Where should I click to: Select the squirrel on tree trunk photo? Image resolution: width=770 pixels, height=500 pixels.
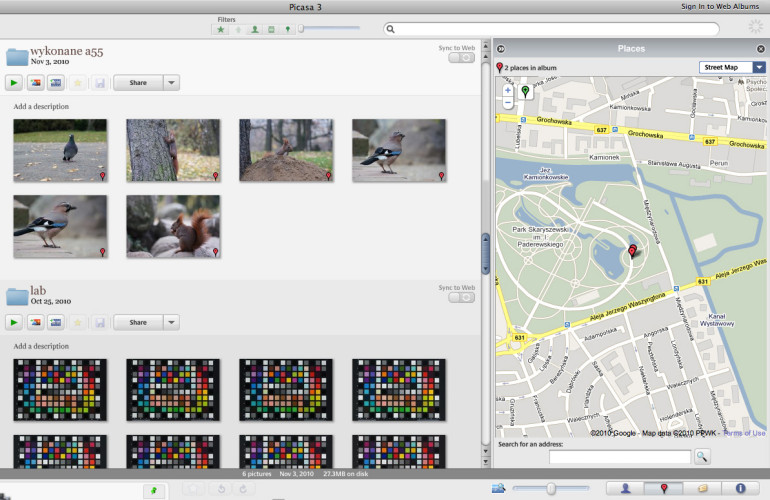(173, 150)
